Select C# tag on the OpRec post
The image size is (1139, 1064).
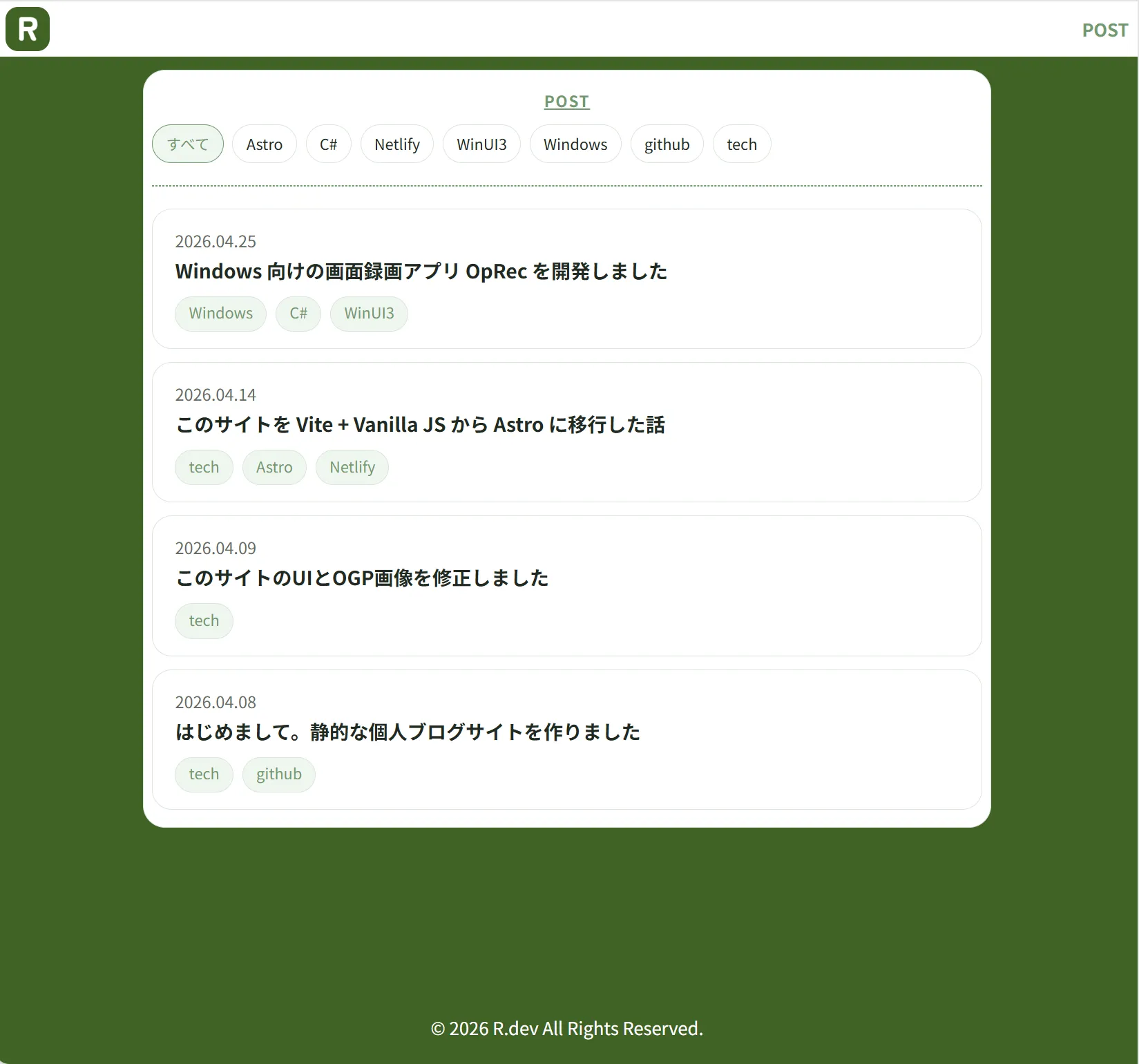[298, 314]
